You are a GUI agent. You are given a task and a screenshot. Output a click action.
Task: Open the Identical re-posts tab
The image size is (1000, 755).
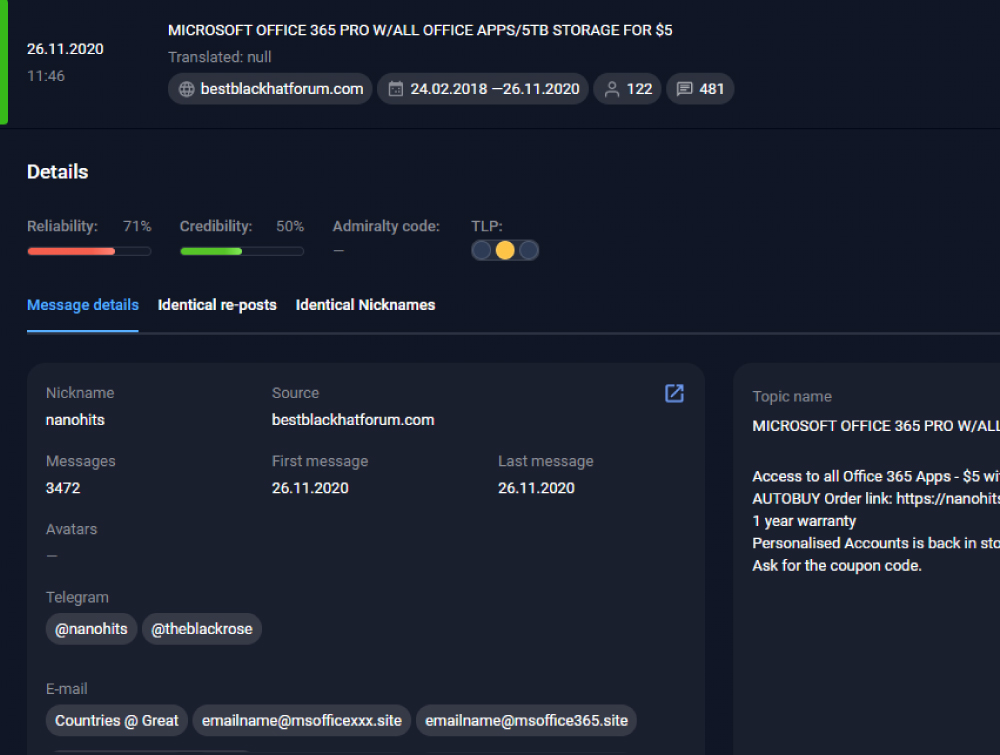coord(217,305)
